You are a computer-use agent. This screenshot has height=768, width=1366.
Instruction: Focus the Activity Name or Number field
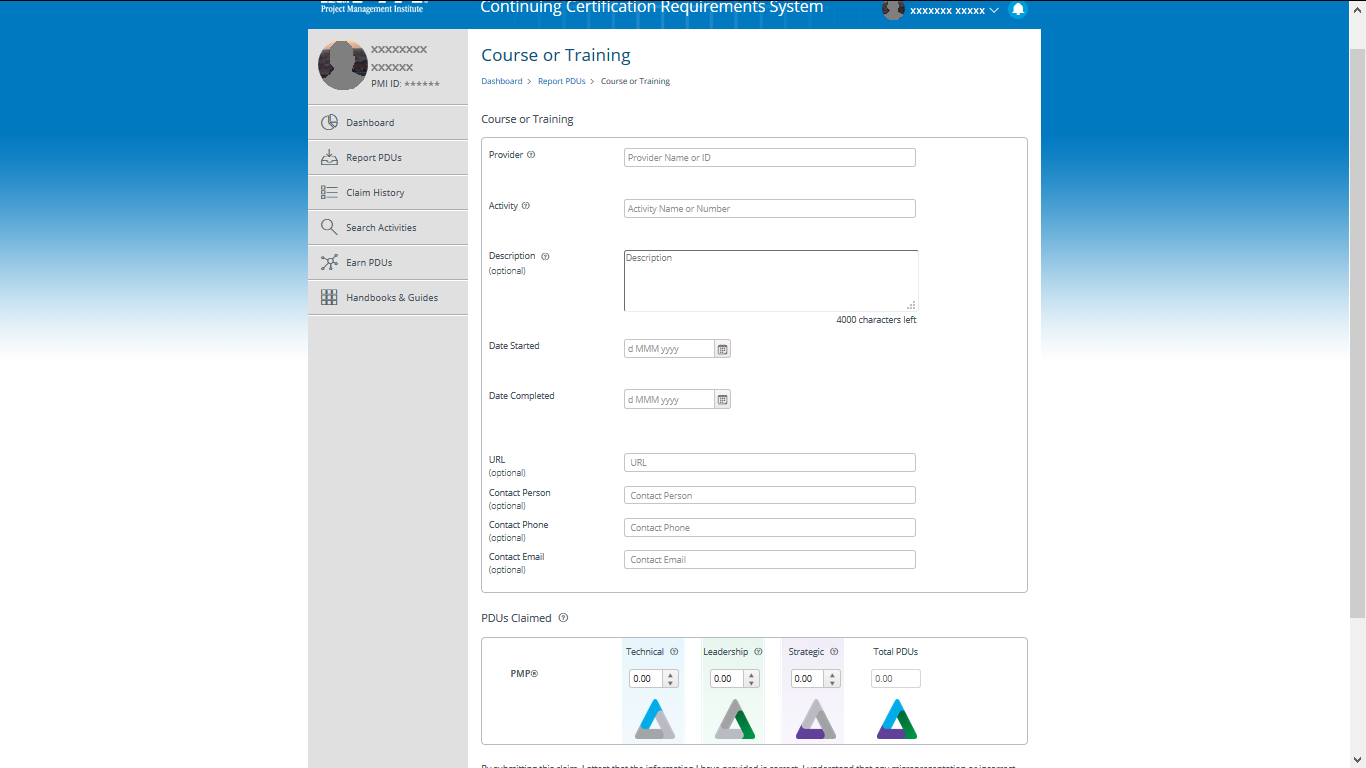770,208
